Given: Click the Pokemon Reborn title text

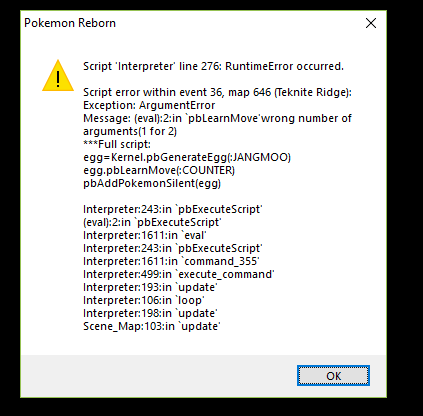Looking at the screenshot, I should point(70,23).
